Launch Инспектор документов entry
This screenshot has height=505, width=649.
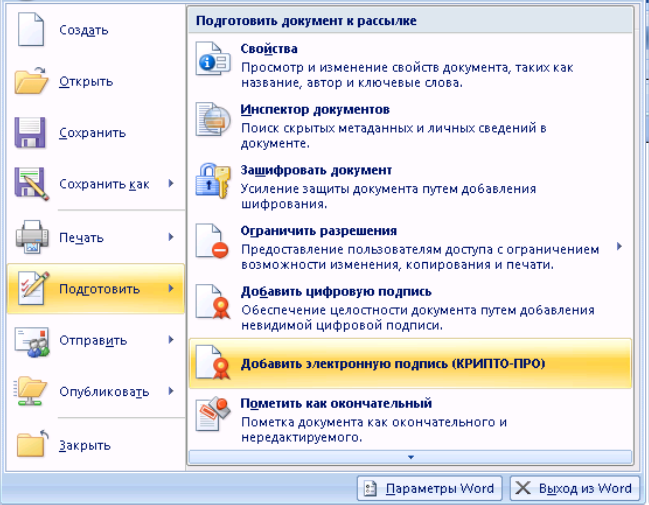click(410, 126)
